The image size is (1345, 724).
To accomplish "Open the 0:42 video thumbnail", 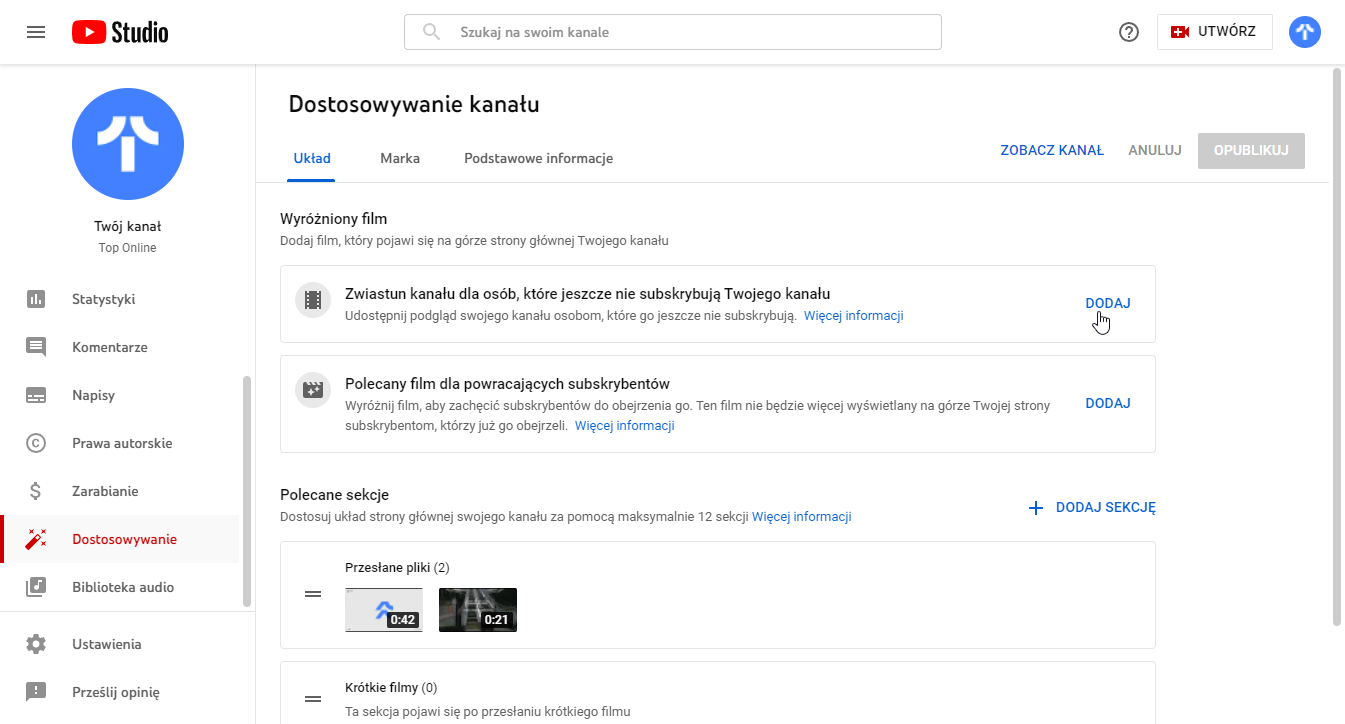I will [x=383, y=610].
